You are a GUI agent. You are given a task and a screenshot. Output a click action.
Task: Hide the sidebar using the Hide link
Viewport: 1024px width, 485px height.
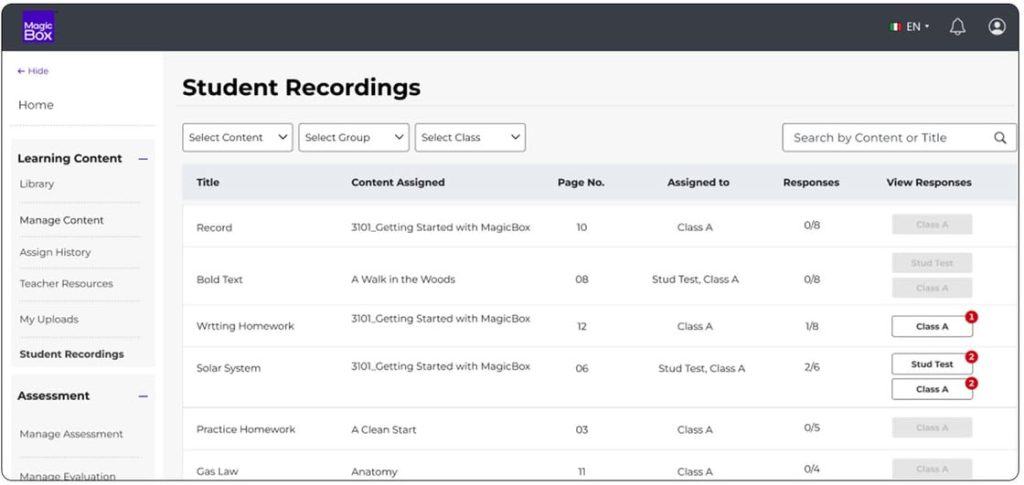[33, 71]
